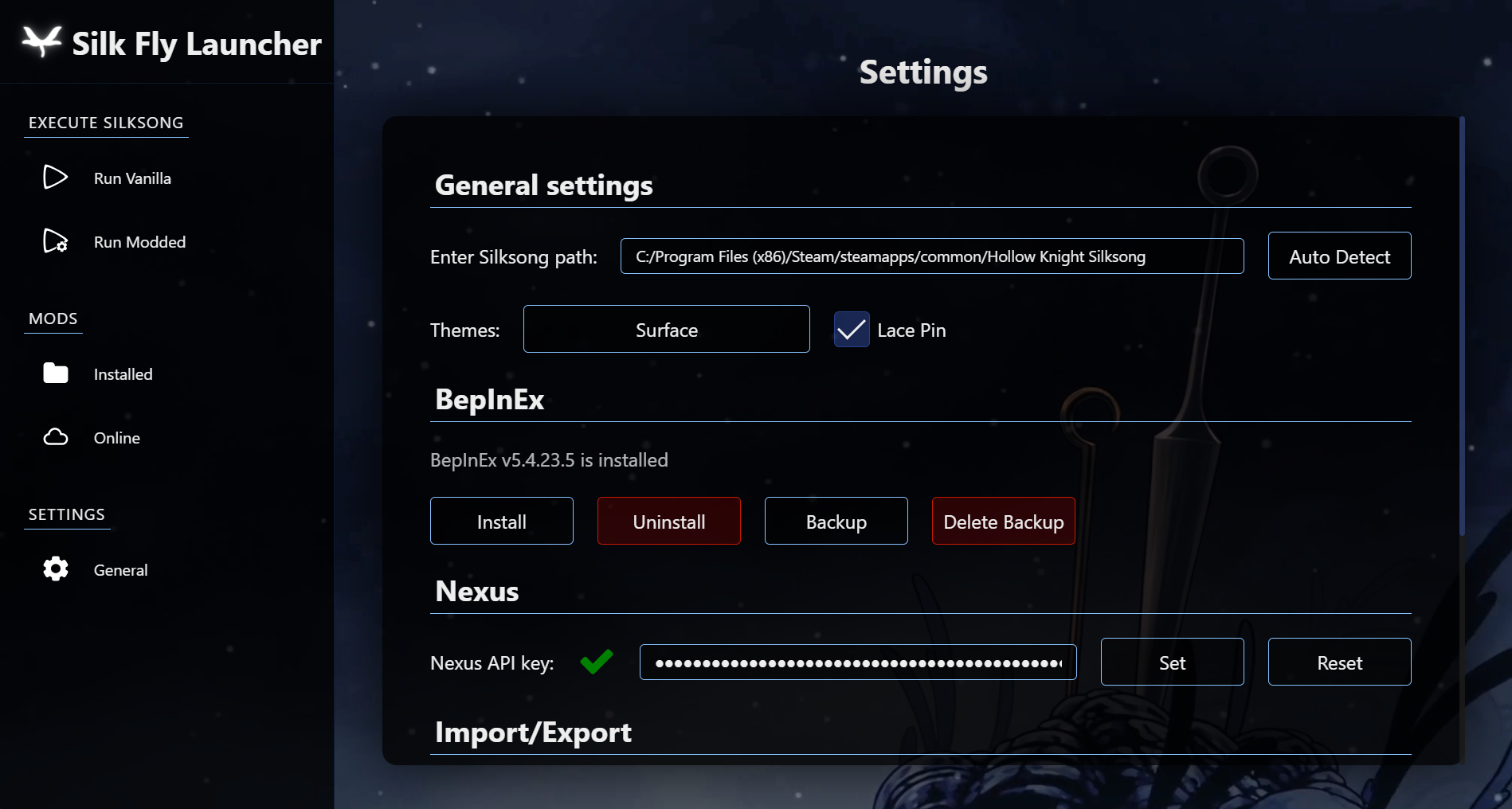The width and height of the screenshot is (1512, 809).
Task: Click the General settings gear icon
Action: (x=55, y=569)
